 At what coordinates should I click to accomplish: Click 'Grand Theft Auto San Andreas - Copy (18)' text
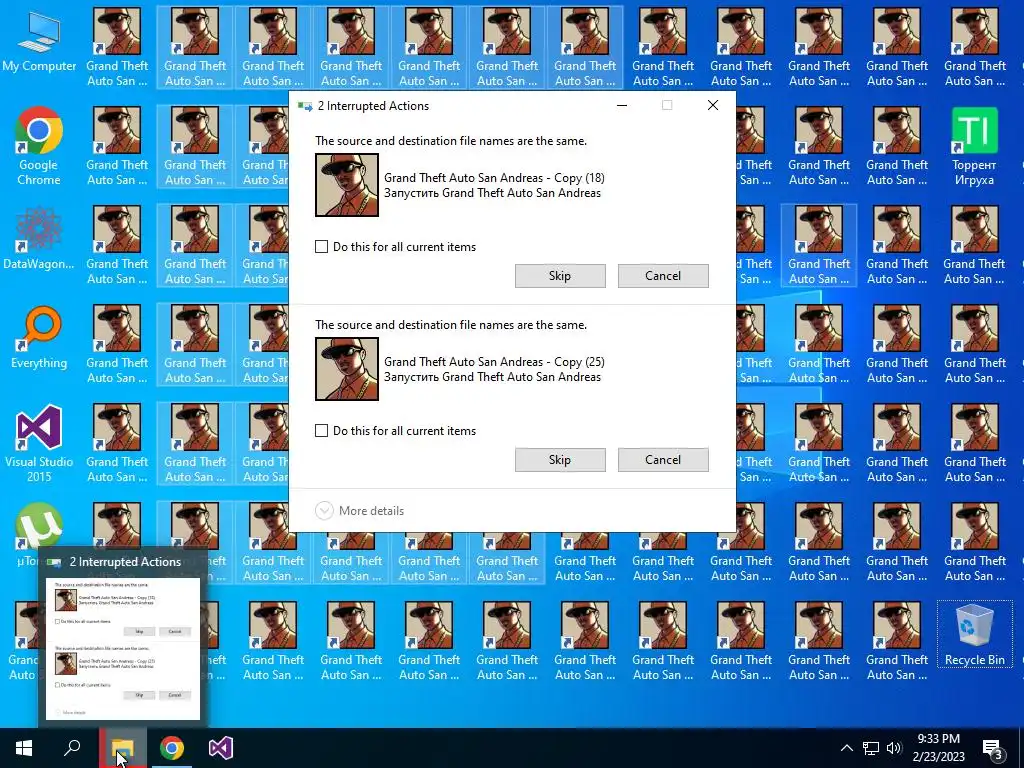(x=494, y=178)
